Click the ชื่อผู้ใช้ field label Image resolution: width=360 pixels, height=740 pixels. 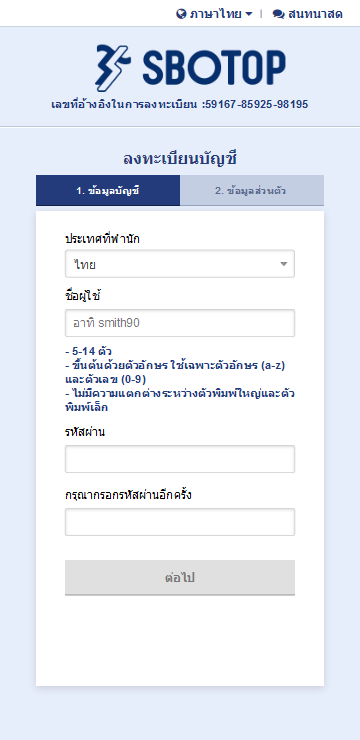click(x=84, y=296)
